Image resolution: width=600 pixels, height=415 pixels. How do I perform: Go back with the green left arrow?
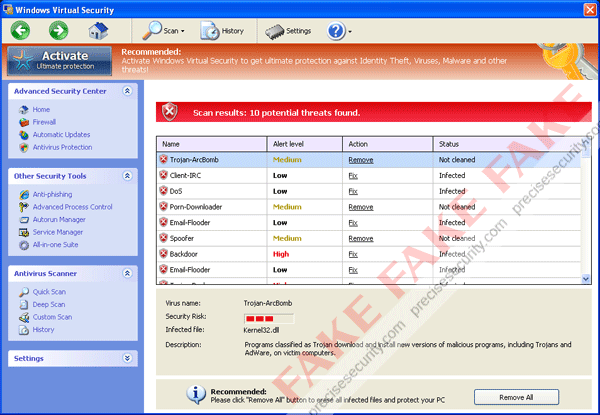(20, 31)
